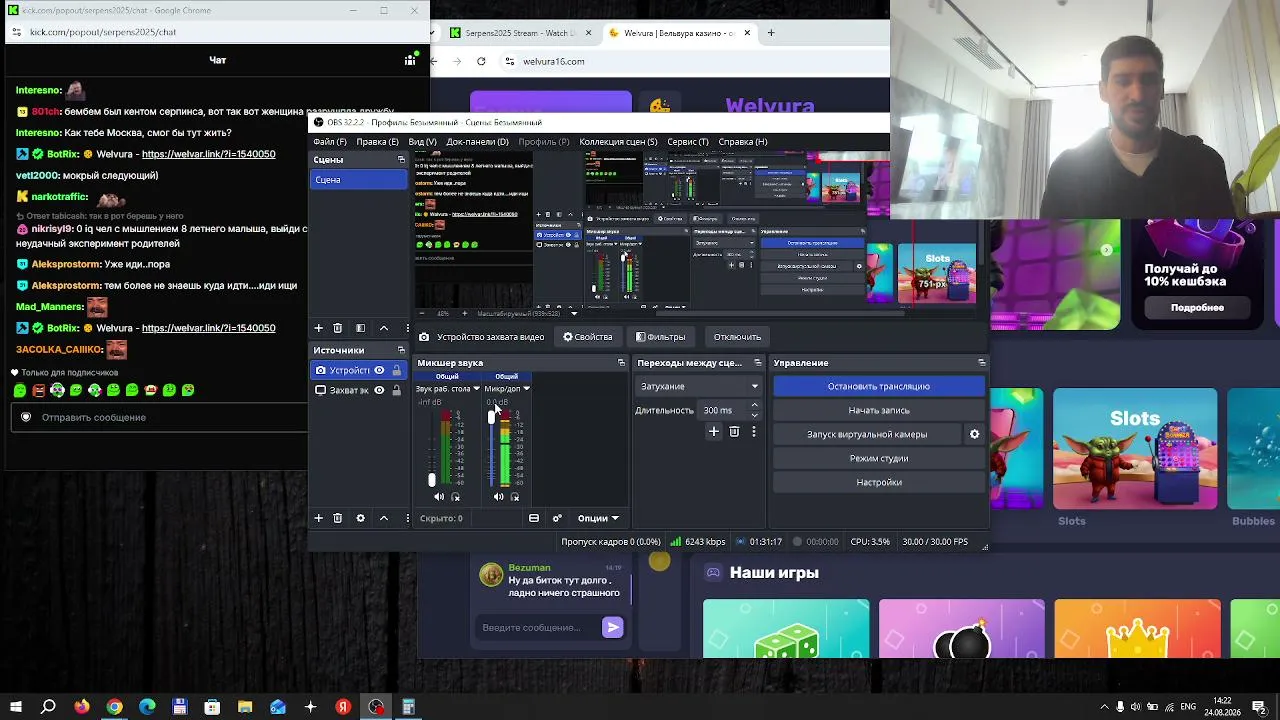Open Calculator from the taskbar
The height and width of the screenshot is (720, 1280).
point(408,707)
